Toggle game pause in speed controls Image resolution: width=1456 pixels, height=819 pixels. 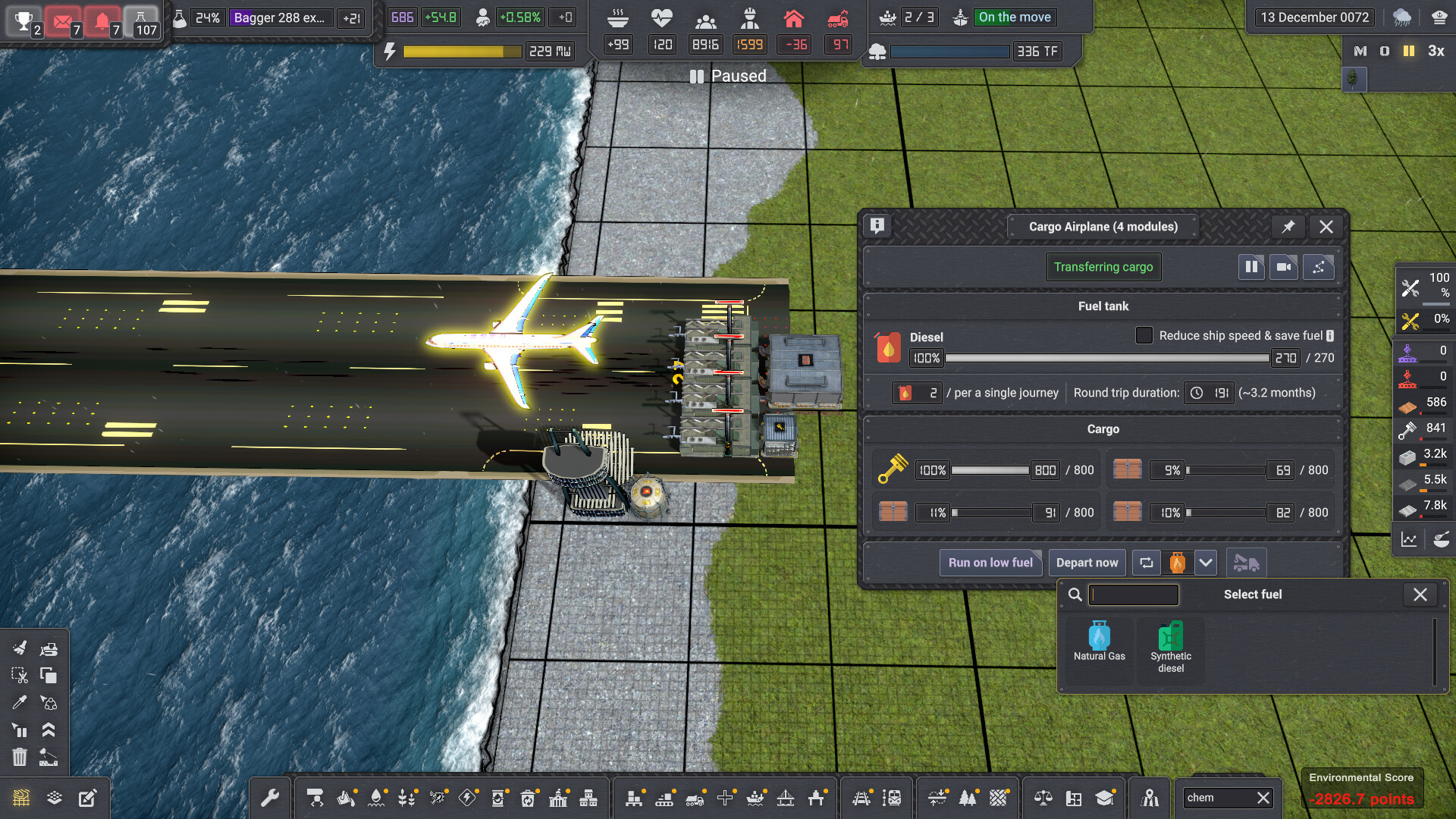(x=1409, y=51)
